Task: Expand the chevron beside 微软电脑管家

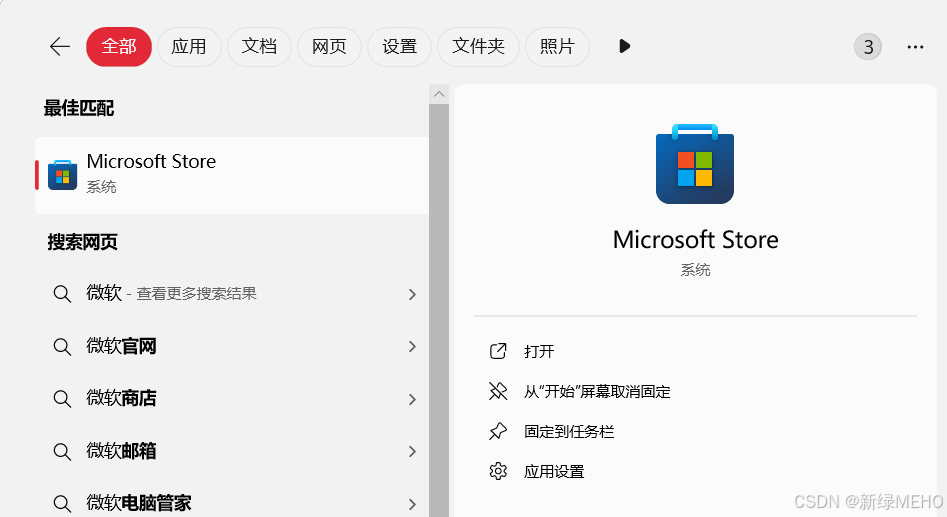Action: [x=412, y=504]
